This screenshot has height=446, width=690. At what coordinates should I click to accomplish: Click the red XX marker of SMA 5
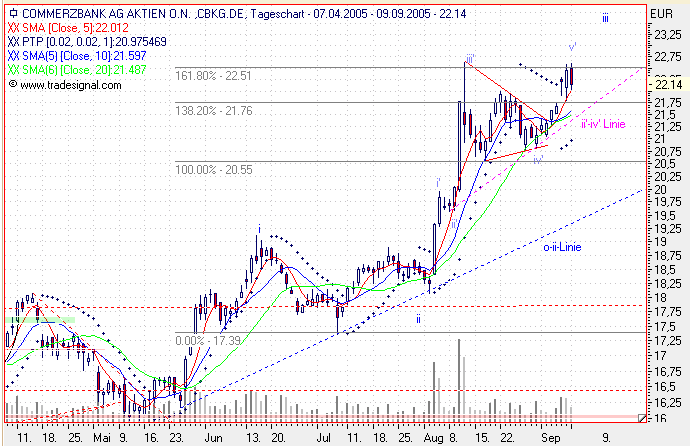(14, 28)
